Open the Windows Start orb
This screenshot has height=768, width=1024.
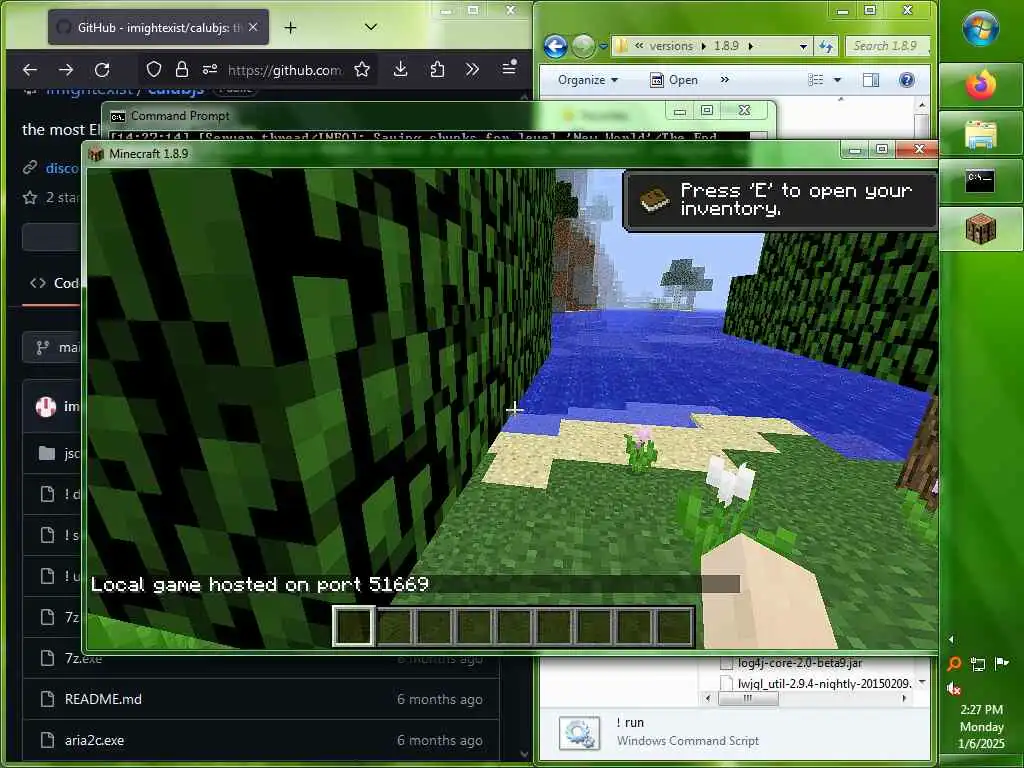click(x=981, y=28)
